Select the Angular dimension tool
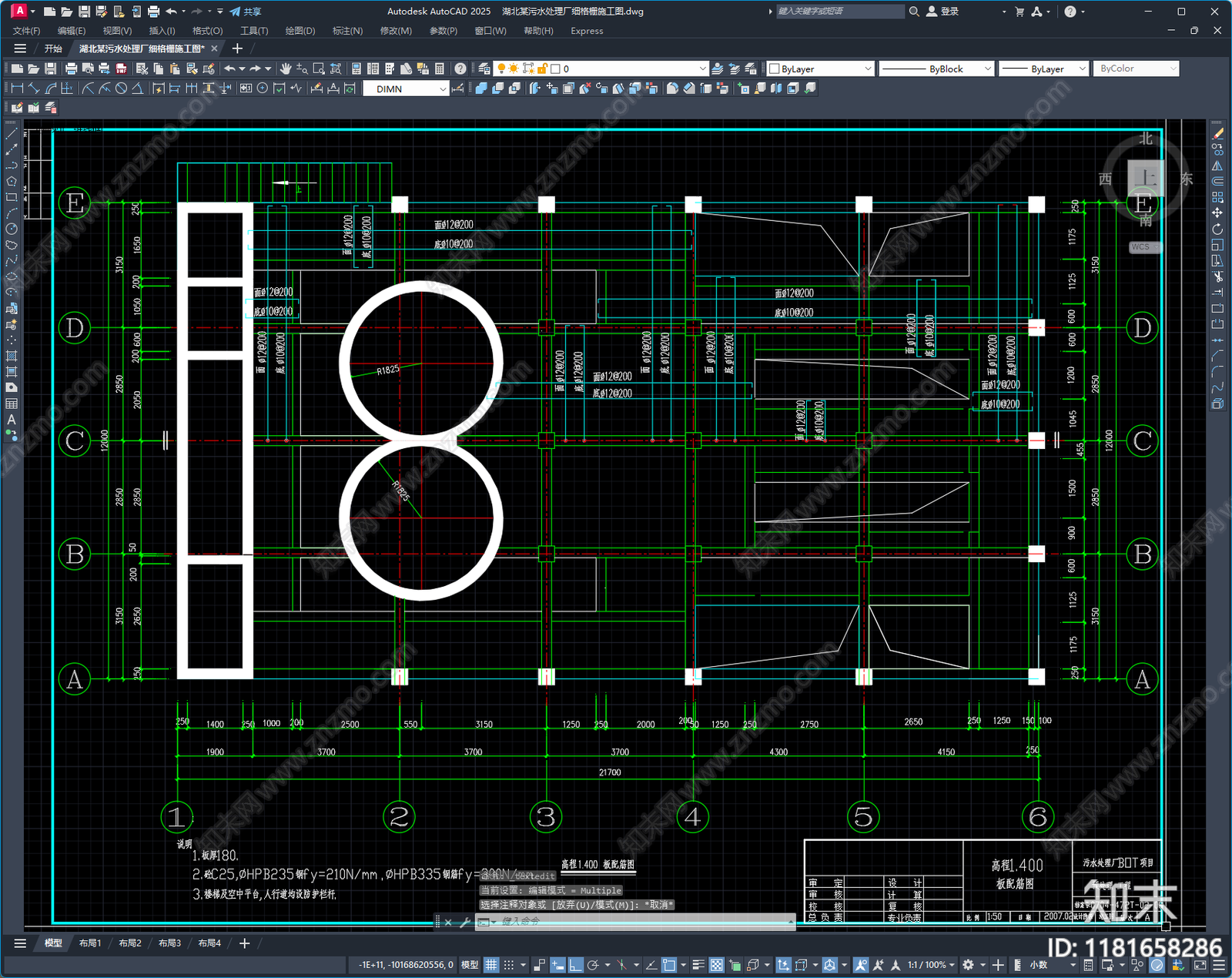This screenshot has height=978, width=1232. (137, 89)
